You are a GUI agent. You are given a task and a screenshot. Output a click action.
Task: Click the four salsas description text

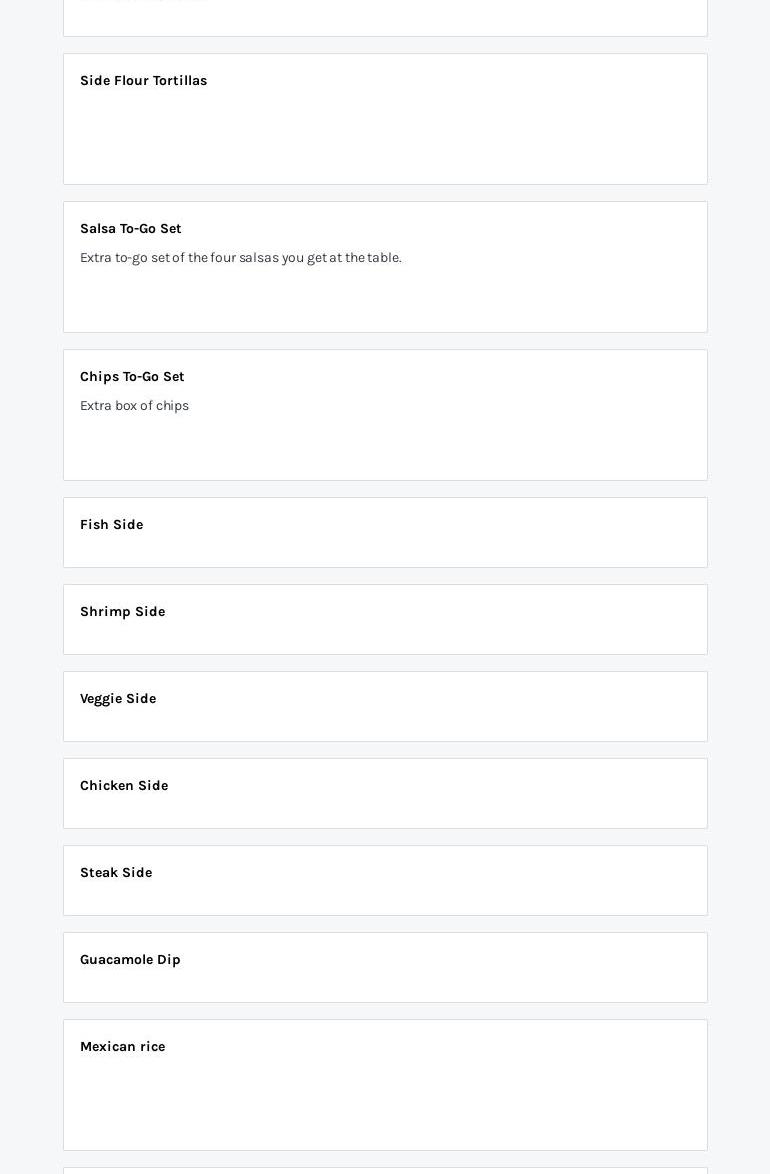(x=240, y=258)
